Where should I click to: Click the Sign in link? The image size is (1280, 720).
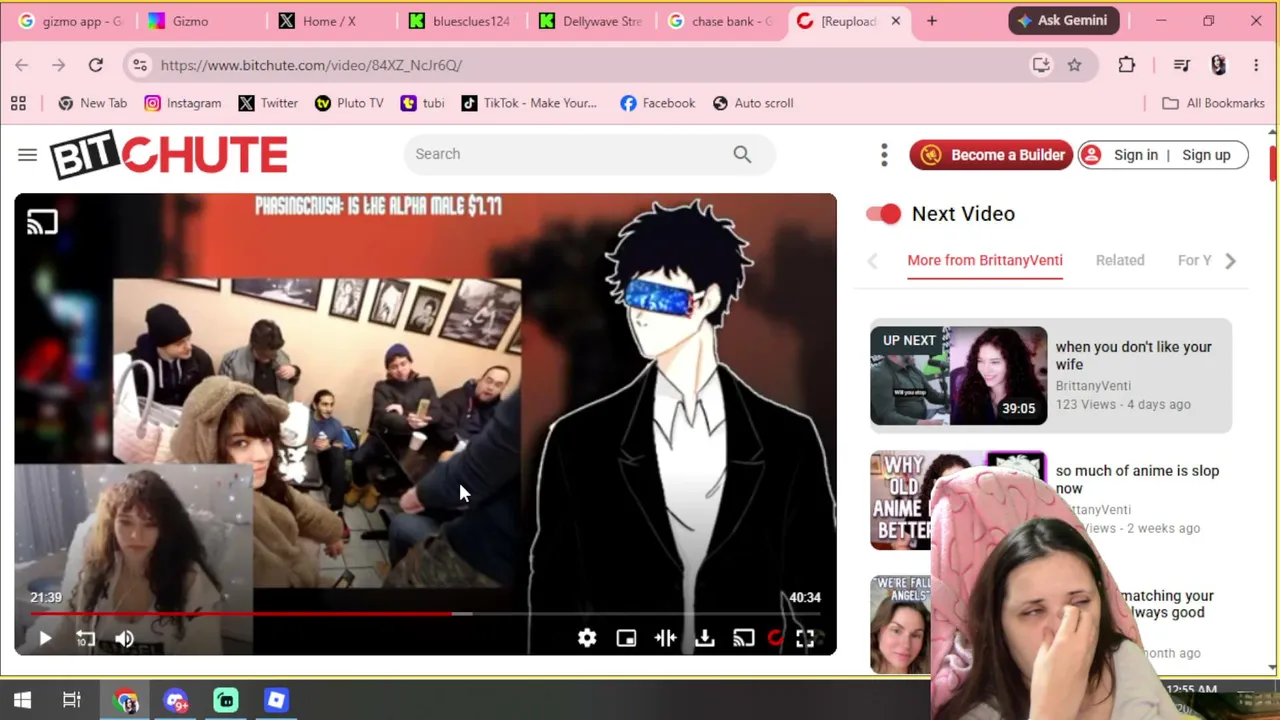pos(1135,155)
